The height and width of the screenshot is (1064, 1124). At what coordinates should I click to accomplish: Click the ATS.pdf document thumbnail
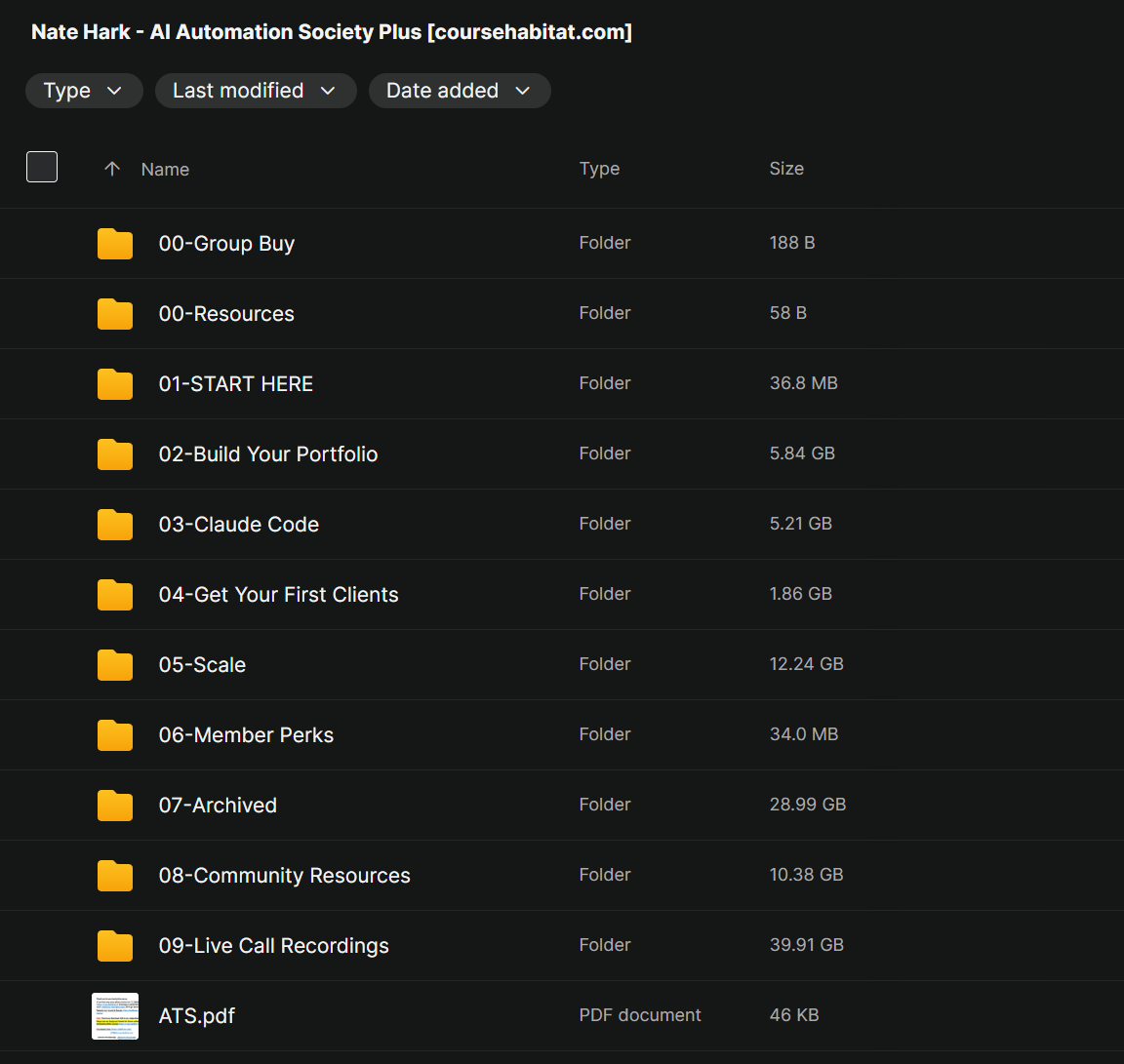click(115, 1016)
